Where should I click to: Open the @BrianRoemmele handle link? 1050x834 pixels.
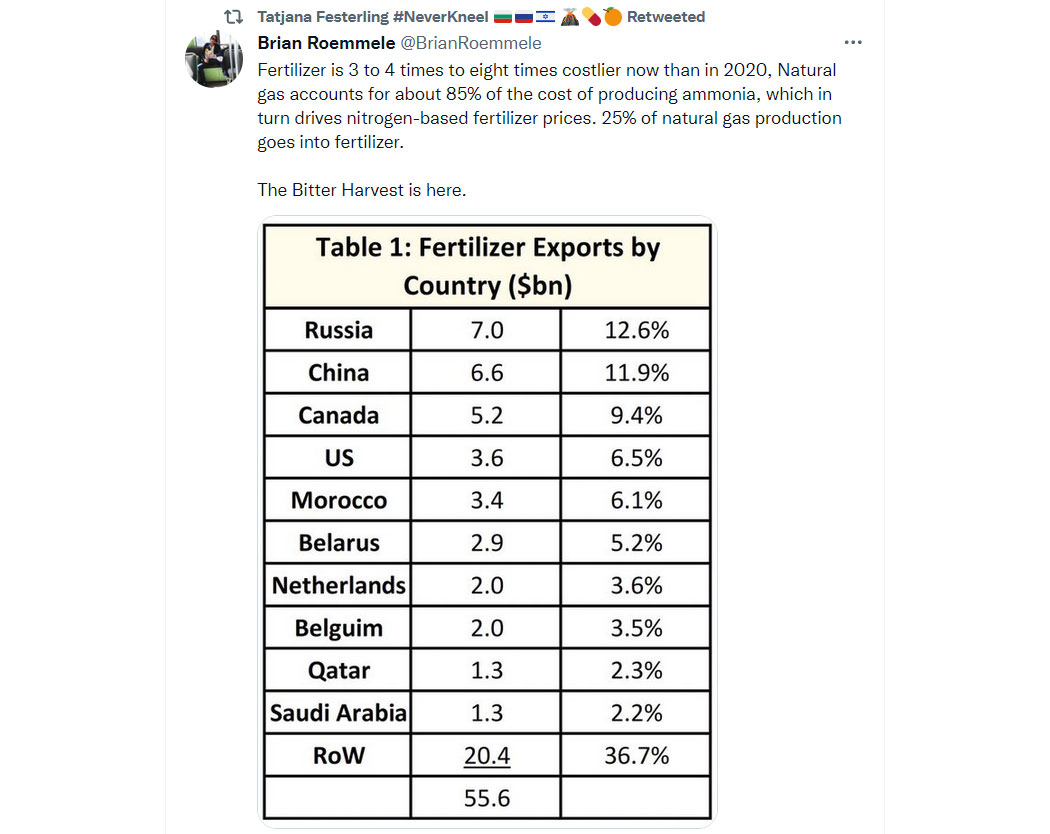(x=471, y=43)
